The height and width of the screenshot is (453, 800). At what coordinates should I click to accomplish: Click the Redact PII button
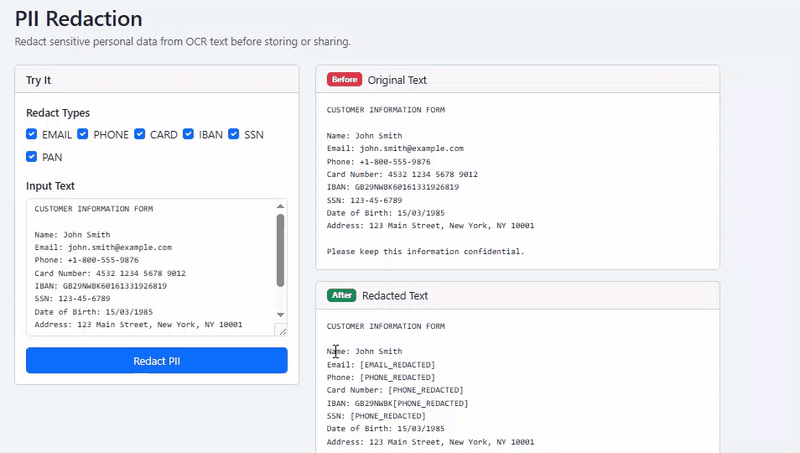pos(157,361)
